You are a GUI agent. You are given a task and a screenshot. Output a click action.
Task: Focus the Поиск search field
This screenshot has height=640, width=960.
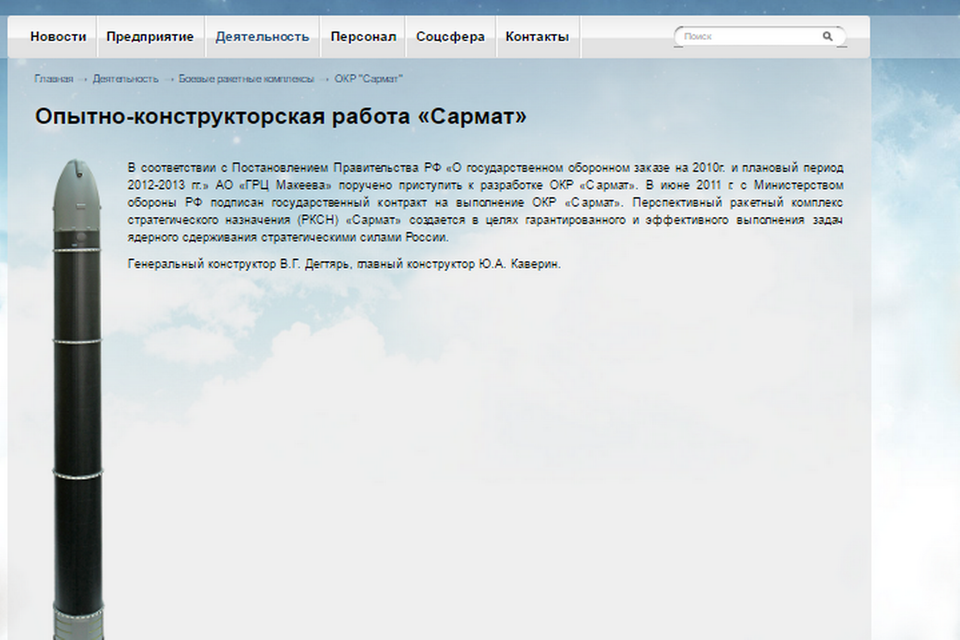750,36
